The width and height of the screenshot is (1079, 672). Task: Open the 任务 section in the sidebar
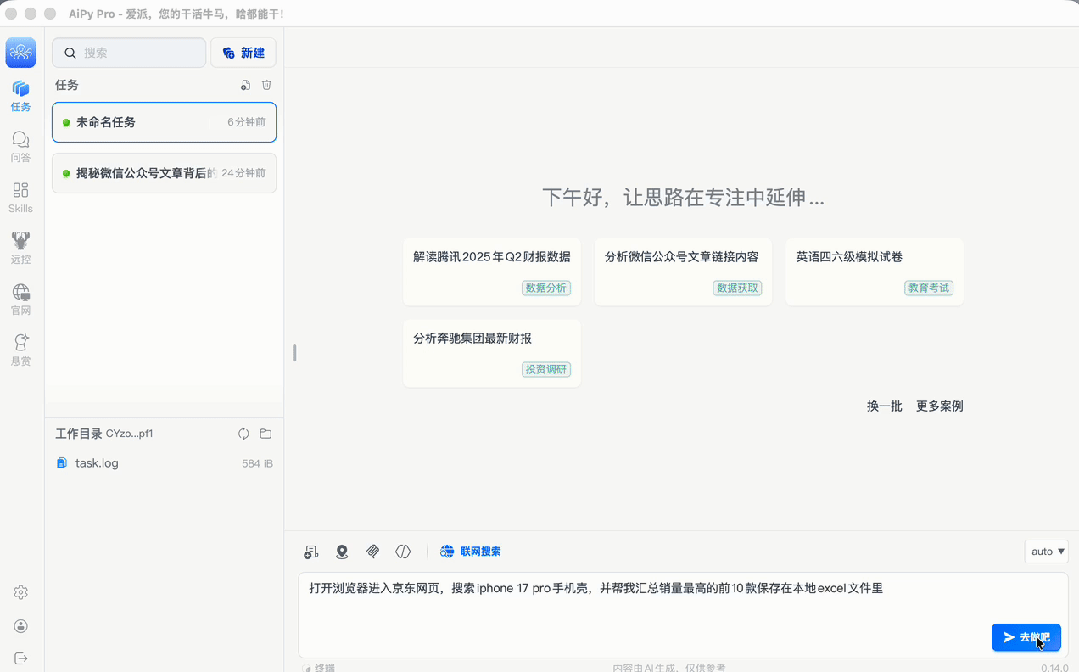click(21, 96)
